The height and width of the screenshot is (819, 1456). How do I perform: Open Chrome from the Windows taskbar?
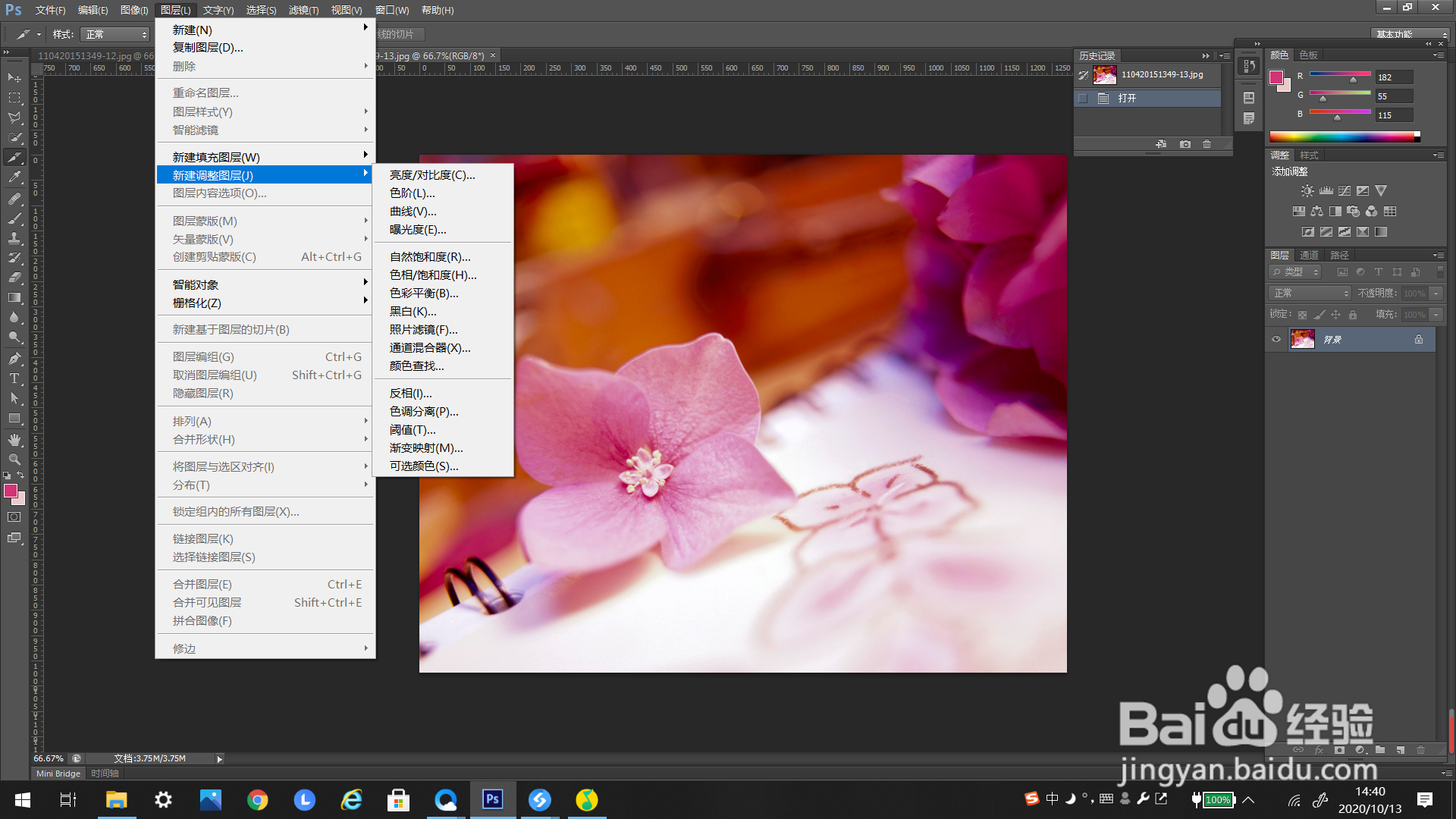258,800
